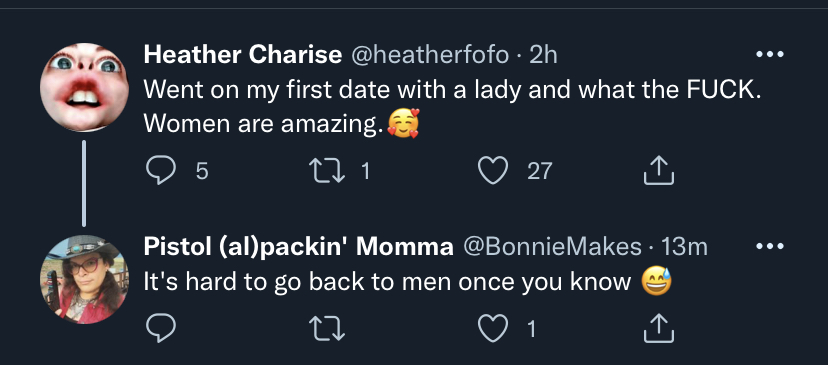Image resolution: width=828 pixels, height=365 pixels.
Task: Open the @heatherfofo handle
Action: tap(427, 54)
